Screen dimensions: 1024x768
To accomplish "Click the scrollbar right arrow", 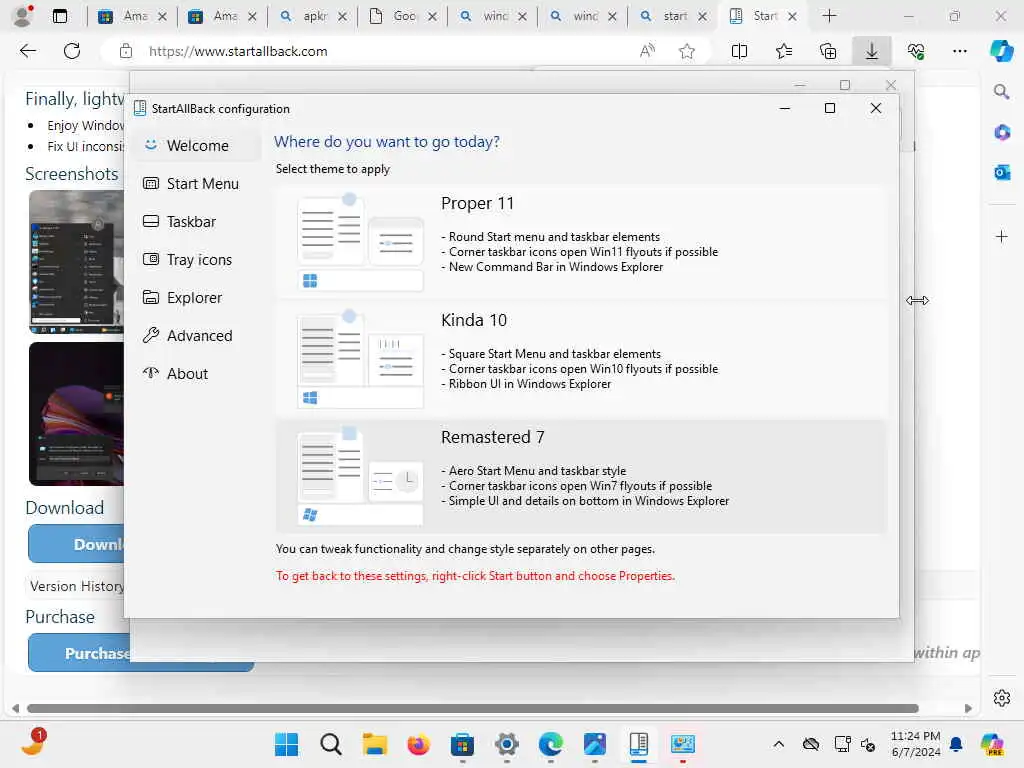I will 968,709.
